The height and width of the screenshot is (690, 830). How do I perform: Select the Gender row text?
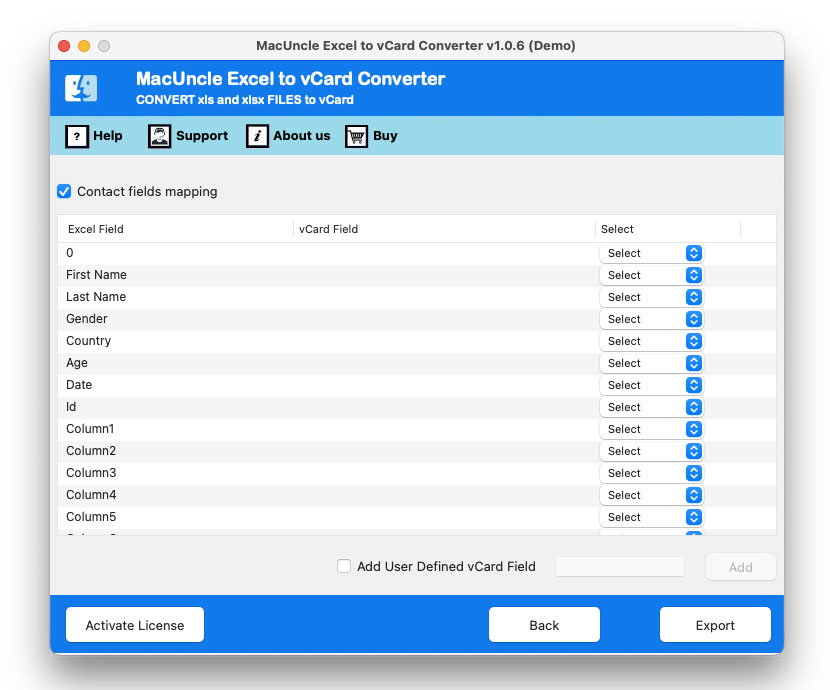click(x=87, y=319)
